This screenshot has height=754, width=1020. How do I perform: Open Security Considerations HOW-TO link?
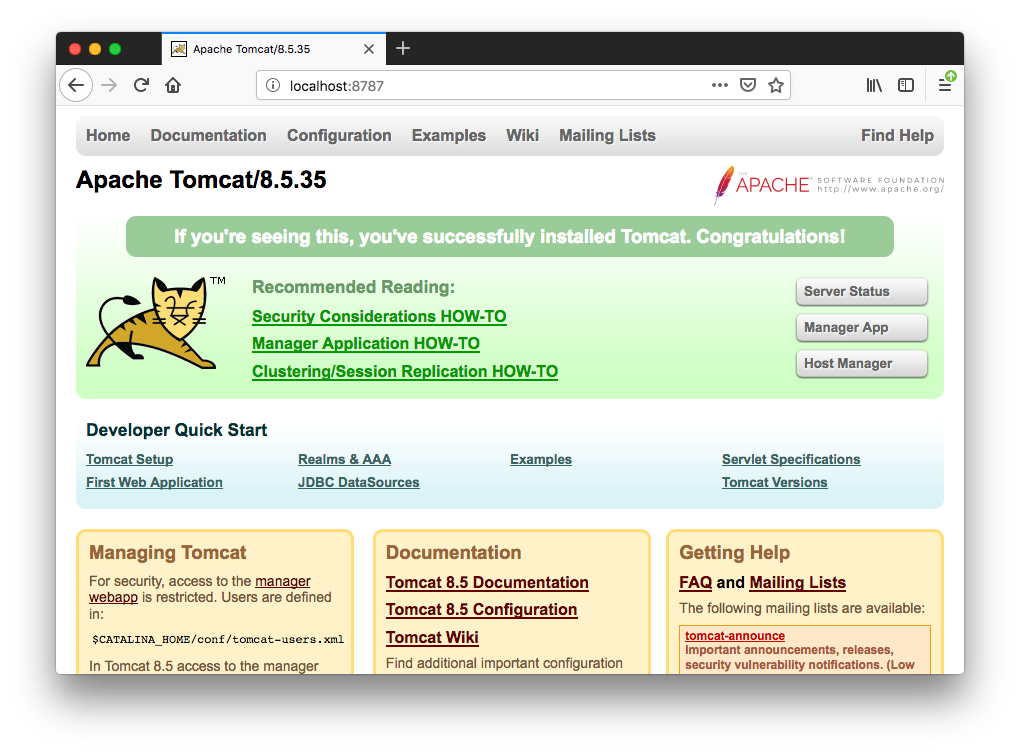click(x=379, y=317)
